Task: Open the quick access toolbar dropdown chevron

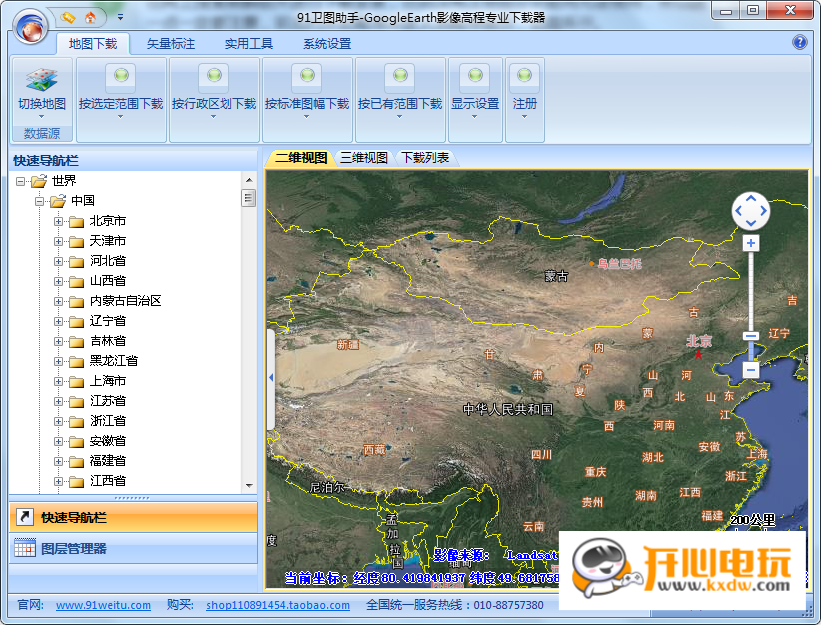Action: [x=120, y=17]
